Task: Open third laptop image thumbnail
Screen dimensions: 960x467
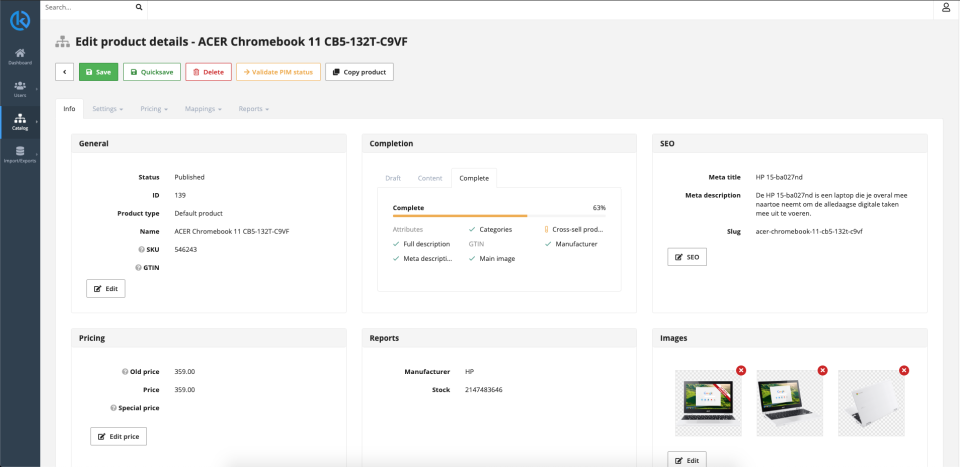Action: [871, 403]
